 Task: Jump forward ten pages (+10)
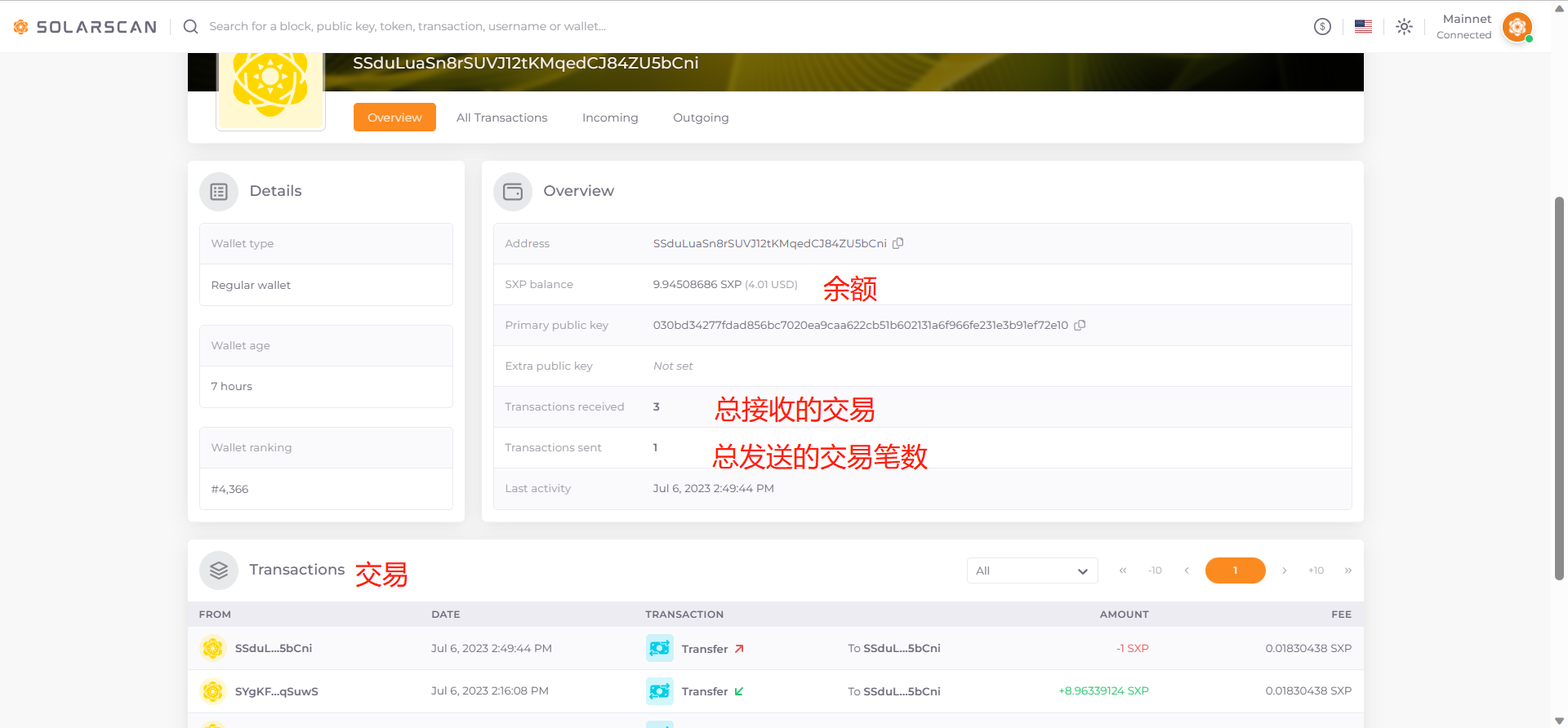click(1316, 570)
